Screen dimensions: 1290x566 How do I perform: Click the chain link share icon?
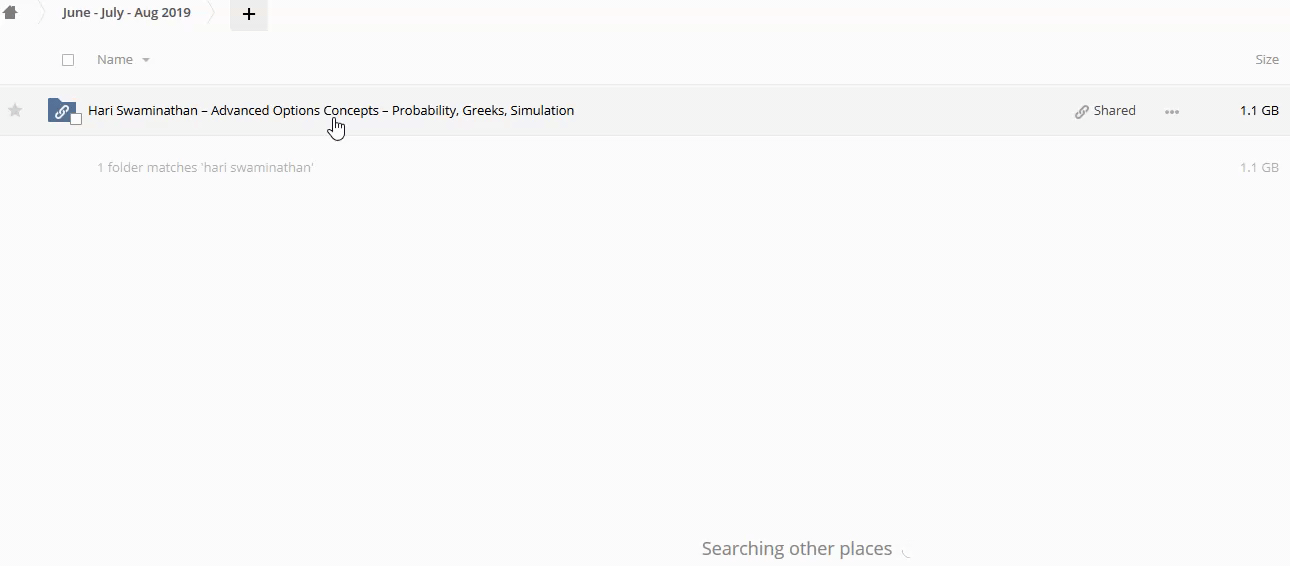[x=1082, y=112]
